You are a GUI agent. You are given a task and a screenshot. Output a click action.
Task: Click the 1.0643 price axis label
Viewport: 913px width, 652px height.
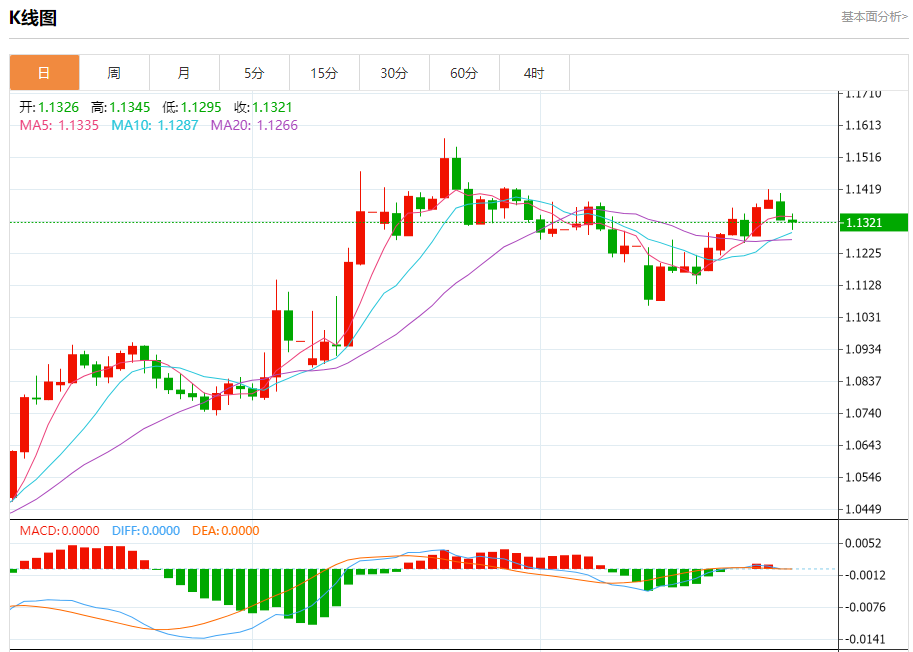click(864, 445)
